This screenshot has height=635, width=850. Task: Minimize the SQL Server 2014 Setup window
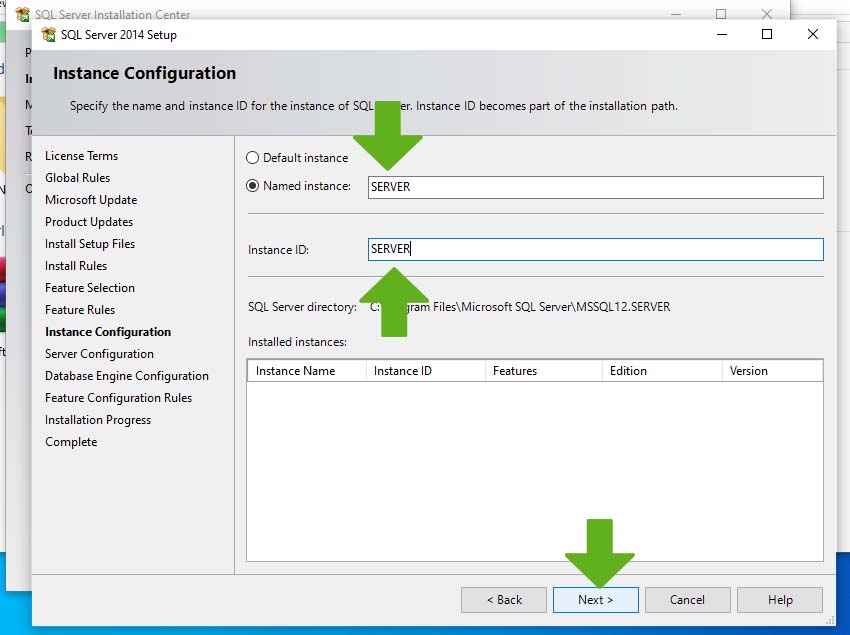(x=721, y=34)
